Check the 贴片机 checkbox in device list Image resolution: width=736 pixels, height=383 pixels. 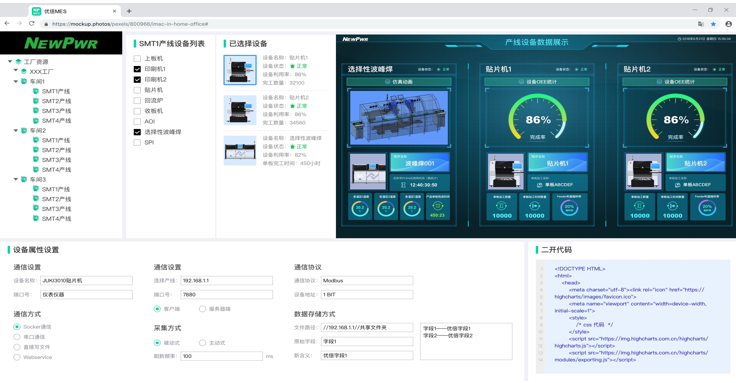pyautogui.click(x=137, y=90)
